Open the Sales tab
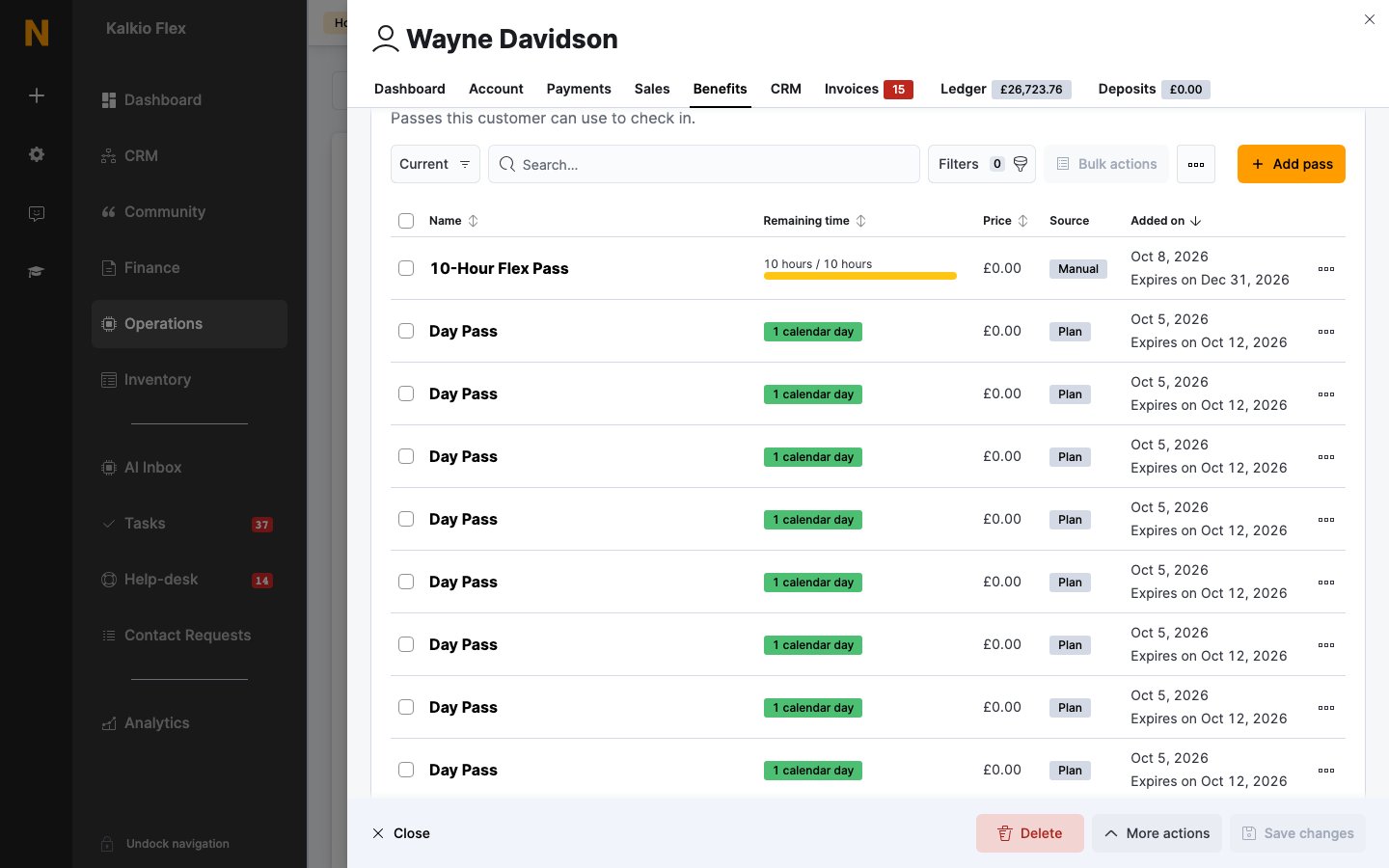The height and width of the screenshot is (868, 1389). click(x=652, y=89)
